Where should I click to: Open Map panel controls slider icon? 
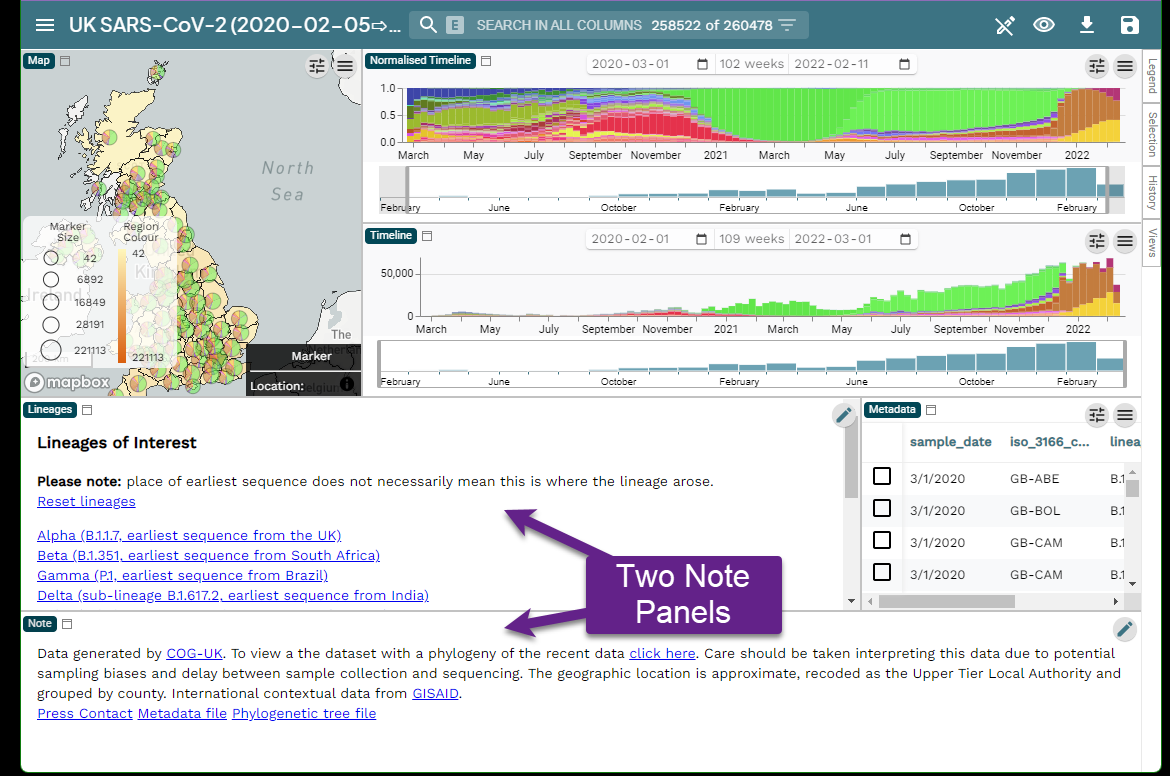[317, 66]
